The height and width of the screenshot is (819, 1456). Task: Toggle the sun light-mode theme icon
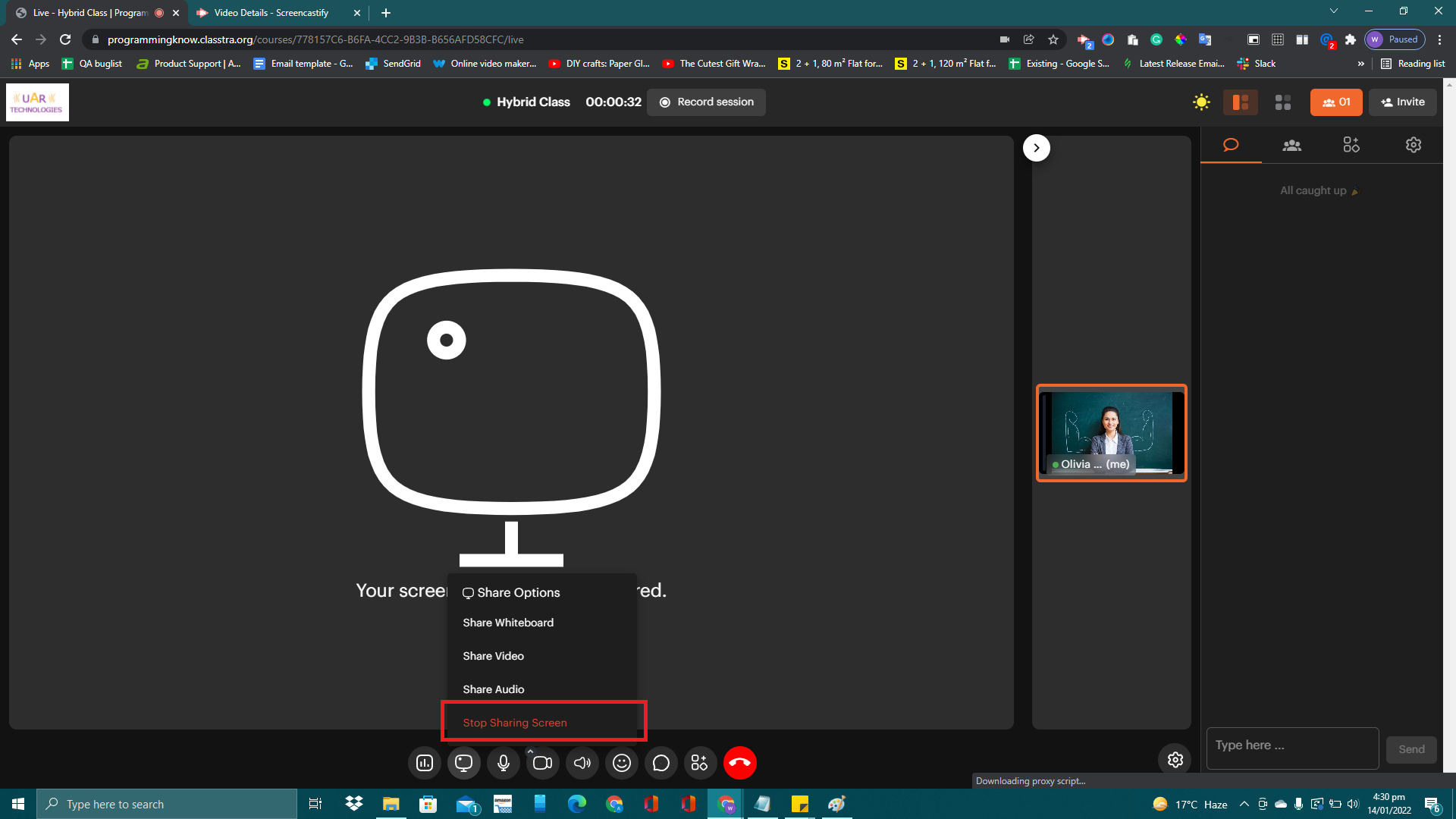tap(1201, 102)
